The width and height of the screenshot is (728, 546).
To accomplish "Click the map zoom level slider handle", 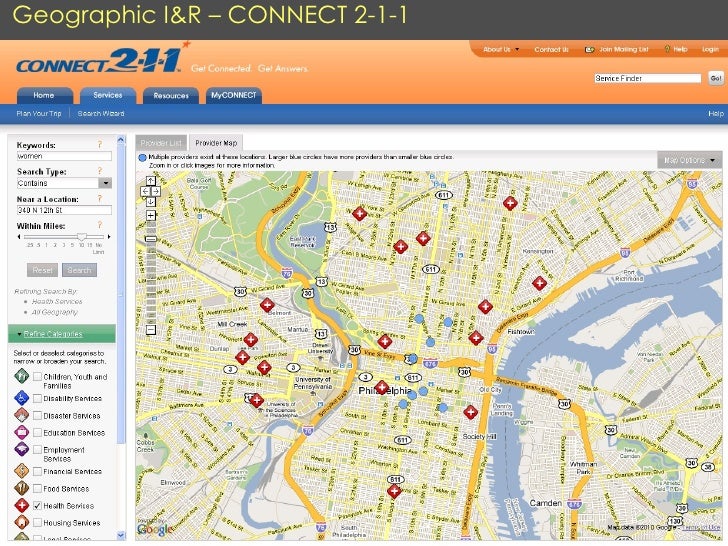I will (151, 239).
